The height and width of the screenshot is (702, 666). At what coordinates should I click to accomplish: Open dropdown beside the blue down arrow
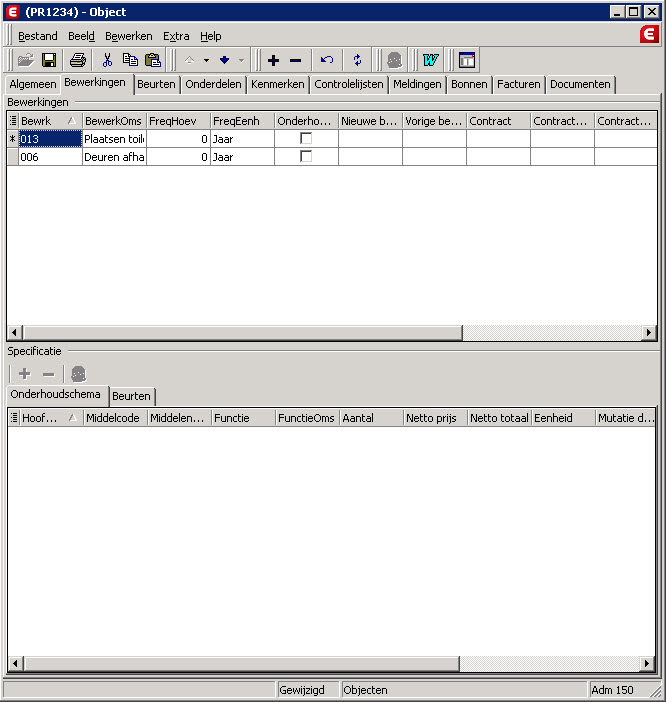tap(241, 60)
